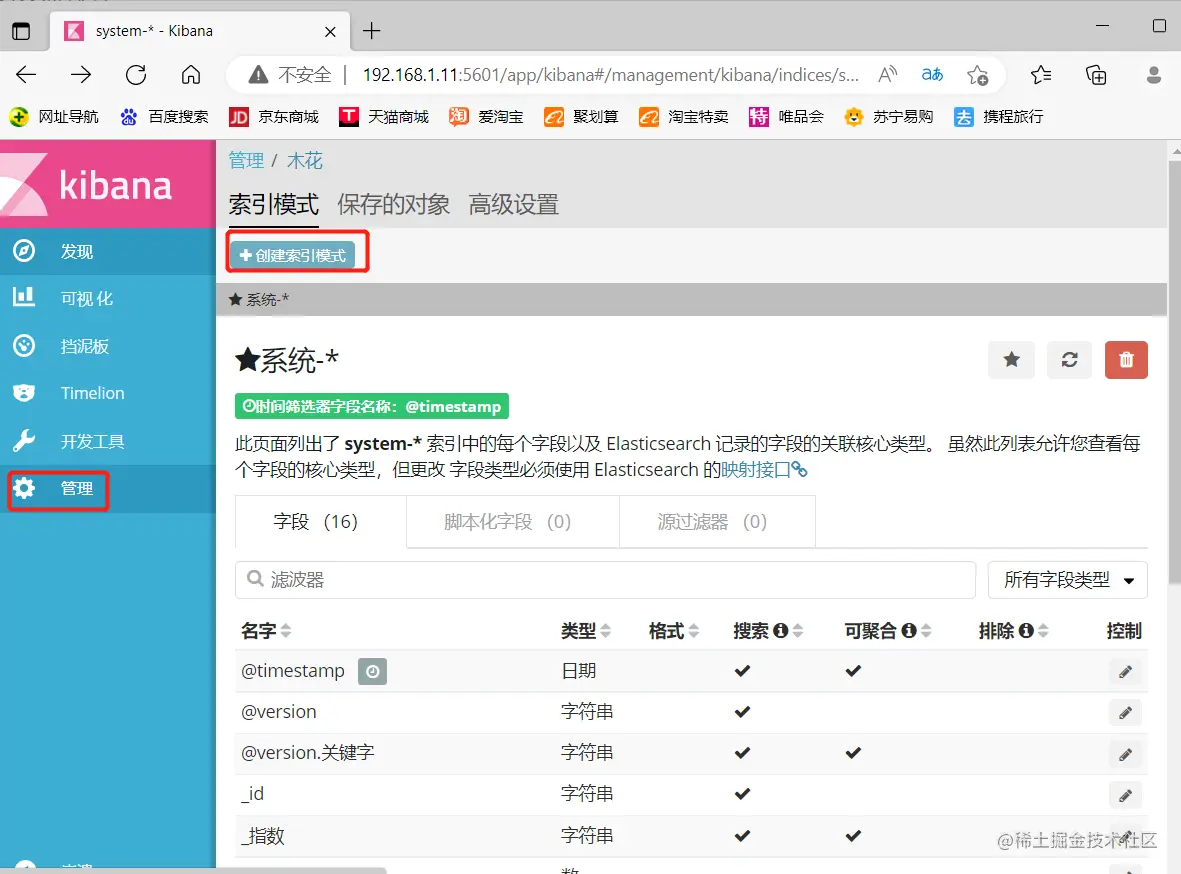Viewport: 1181px width, 874px height.
Task: Edit the @version.关键字 field pencil icon
Action: 1125,753
